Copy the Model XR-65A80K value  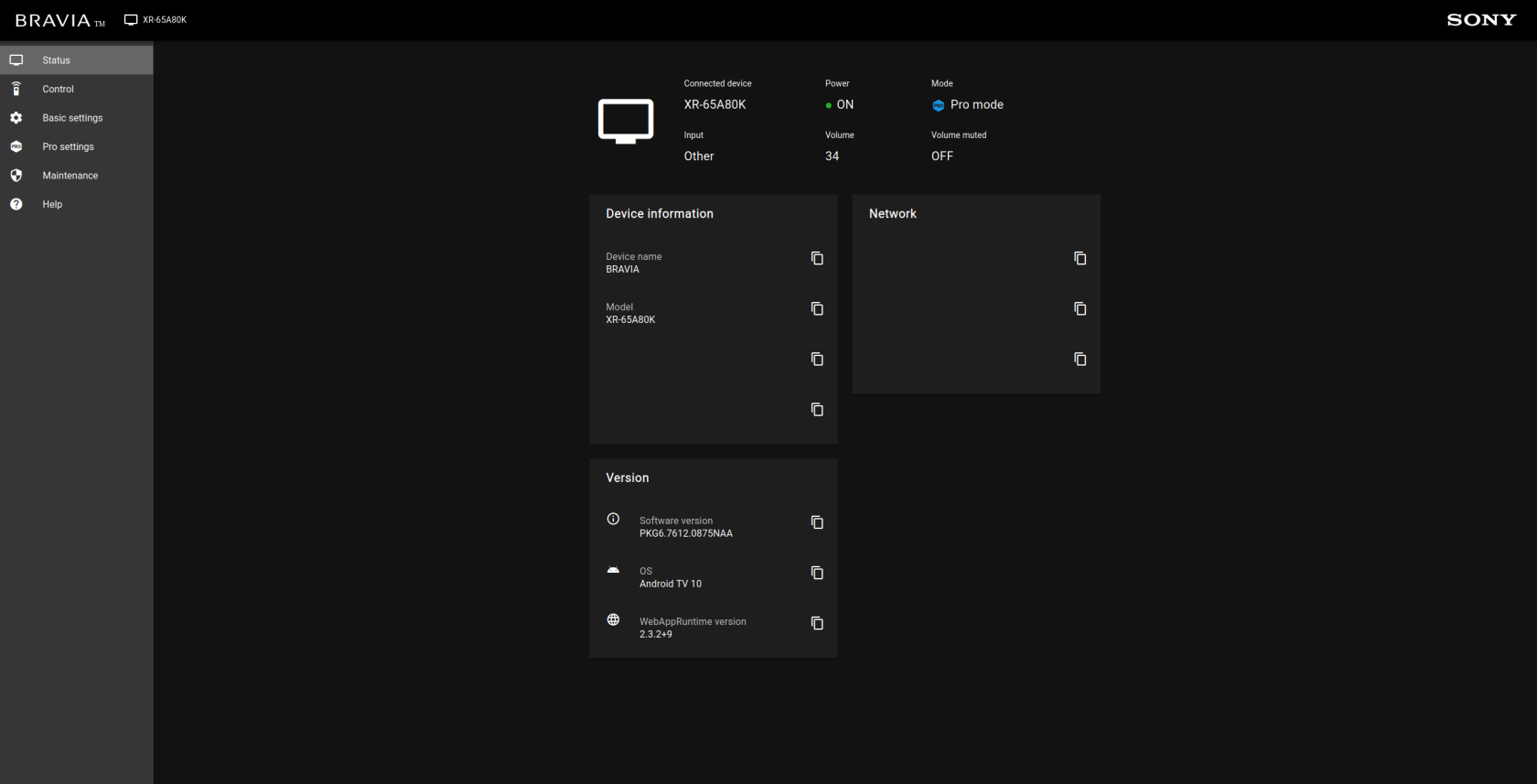(x=817, y=308)
